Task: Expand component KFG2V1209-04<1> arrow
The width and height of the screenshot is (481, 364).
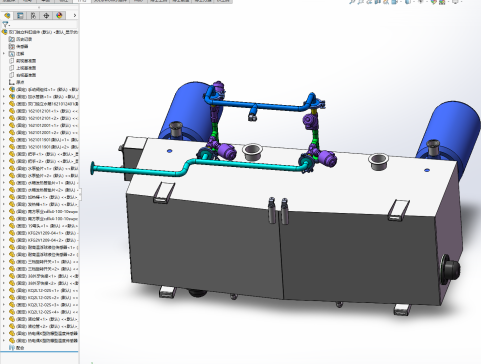Action: [x=4, y=233]
